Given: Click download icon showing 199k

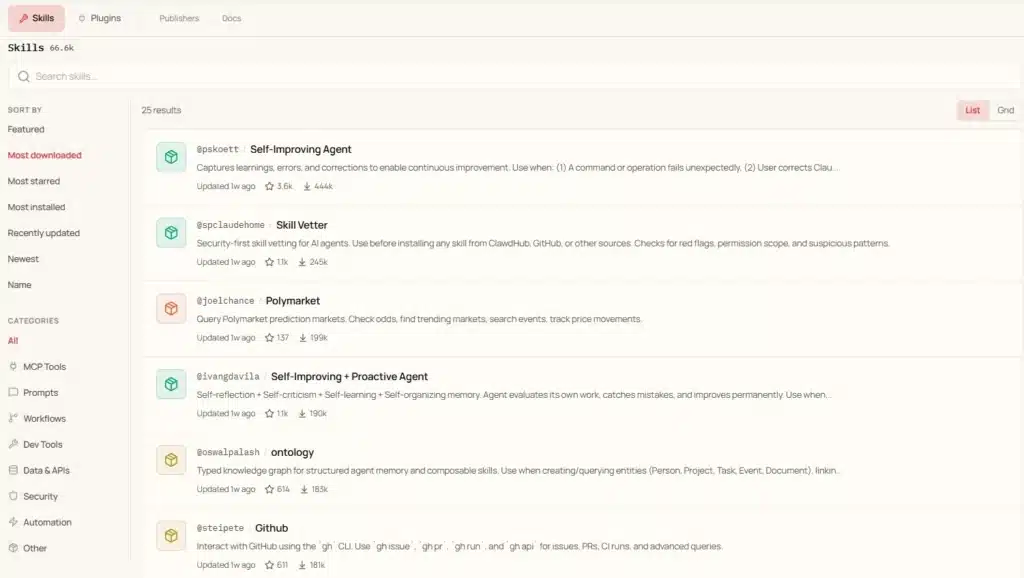Looking at the screenshot, I should (303, 338).
